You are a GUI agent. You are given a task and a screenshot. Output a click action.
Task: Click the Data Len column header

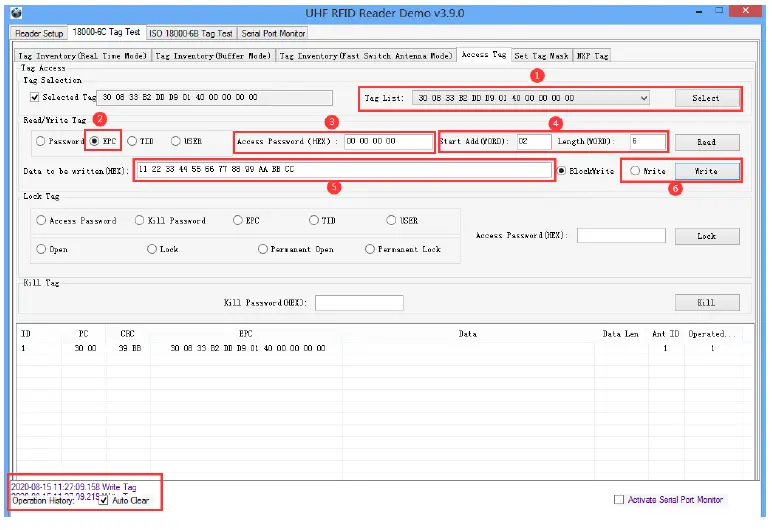[621, 333]
